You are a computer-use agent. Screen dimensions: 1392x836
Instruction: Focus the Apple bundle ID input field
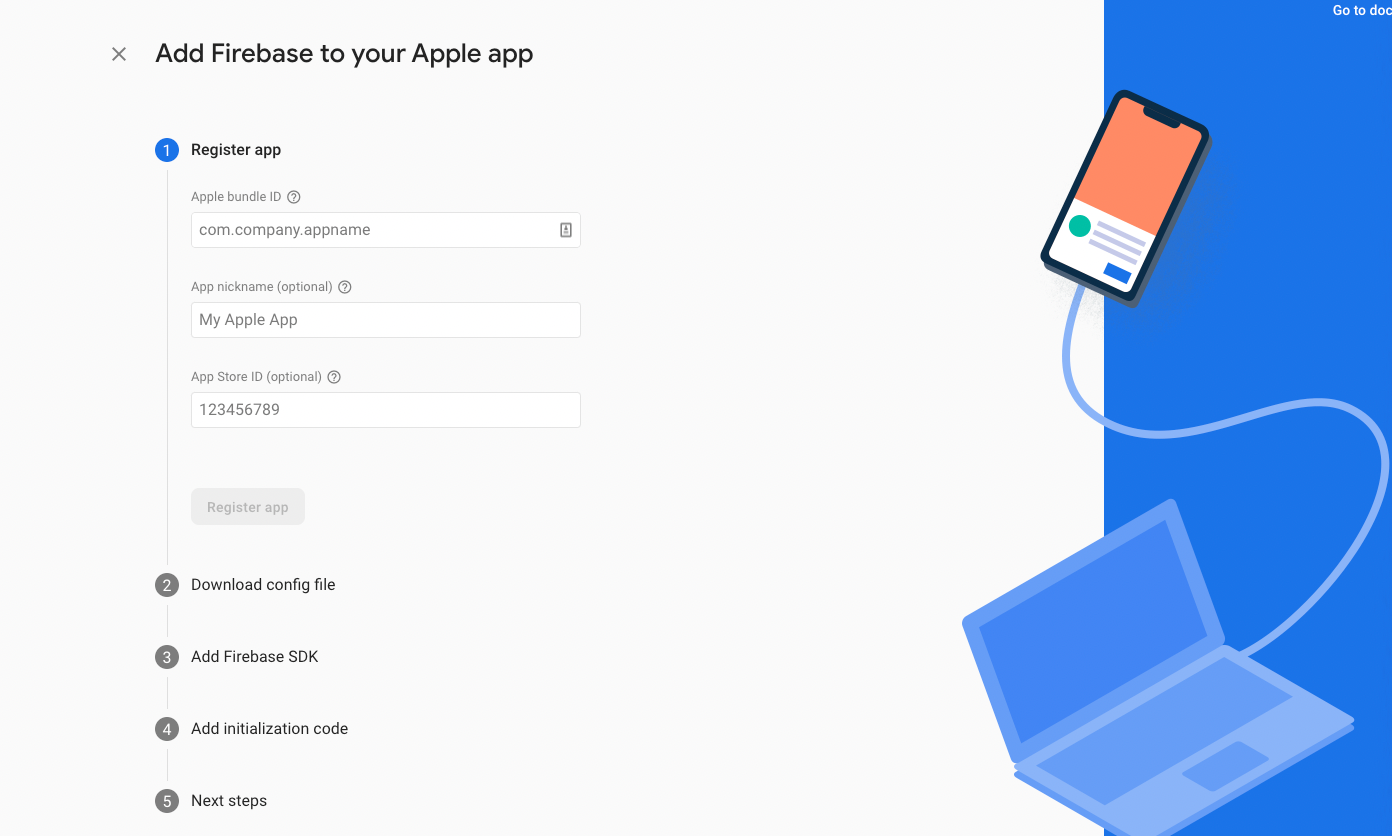point(386,230)
